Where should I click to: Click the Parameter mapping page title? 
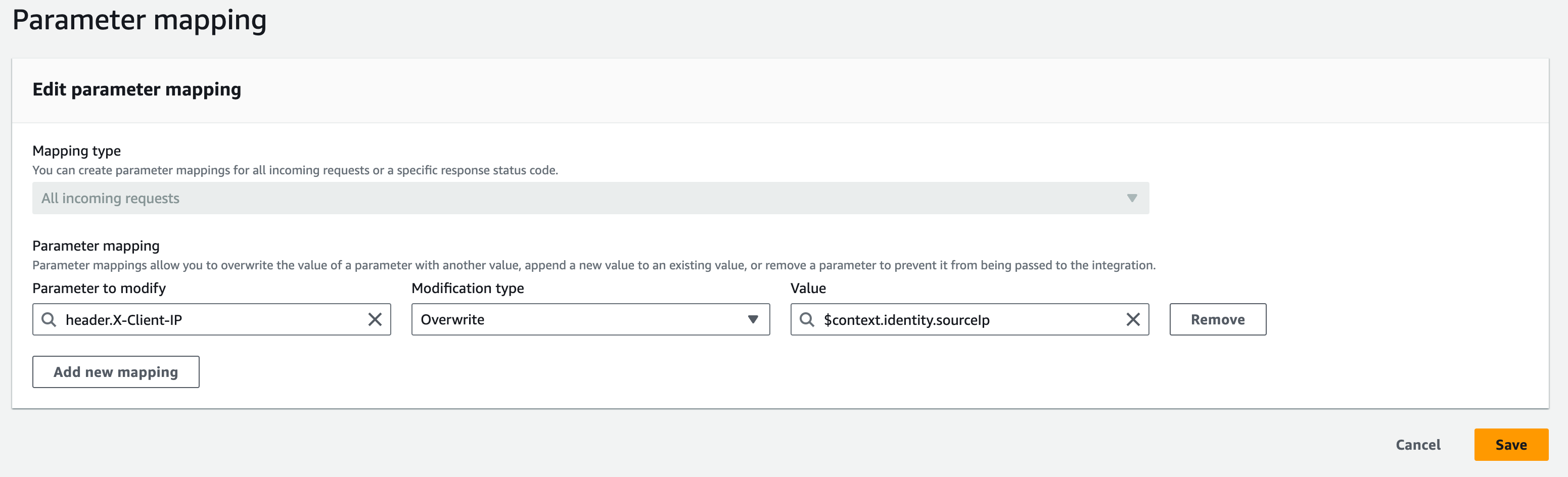(x=140, y=20)
